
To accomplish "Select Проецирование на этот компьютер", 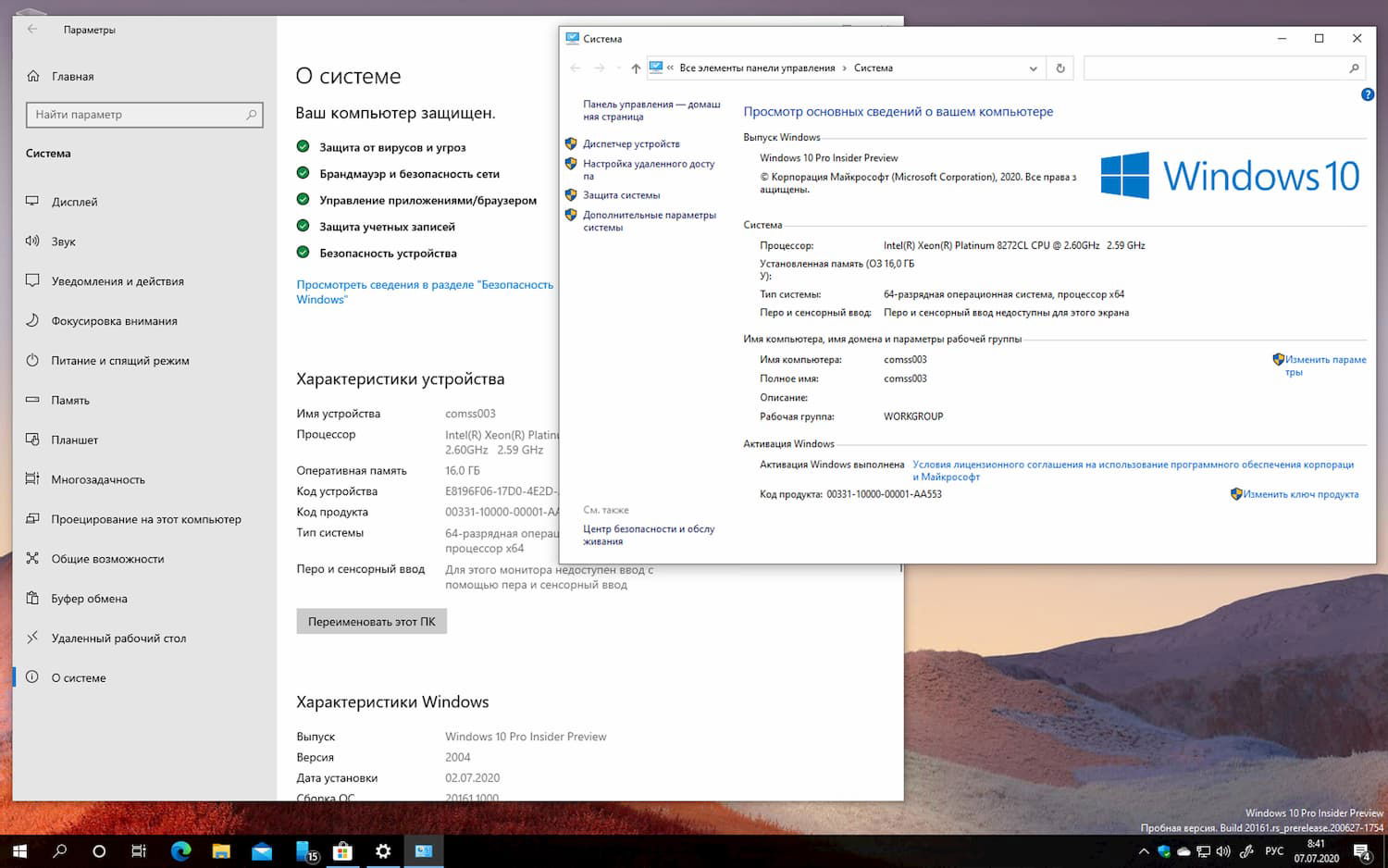I will coord(144,519).
